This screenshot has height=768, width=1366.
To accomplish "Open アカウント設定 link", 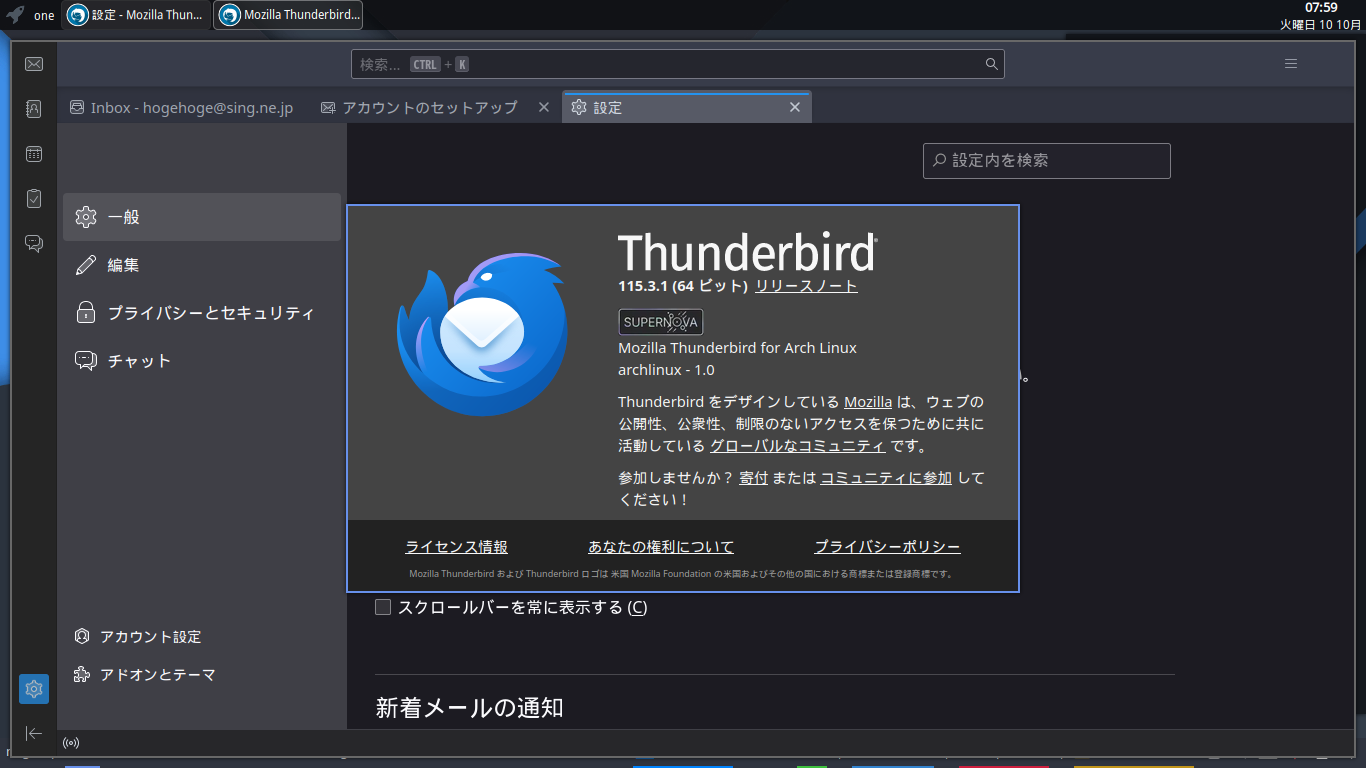I will tap(138, 637).
